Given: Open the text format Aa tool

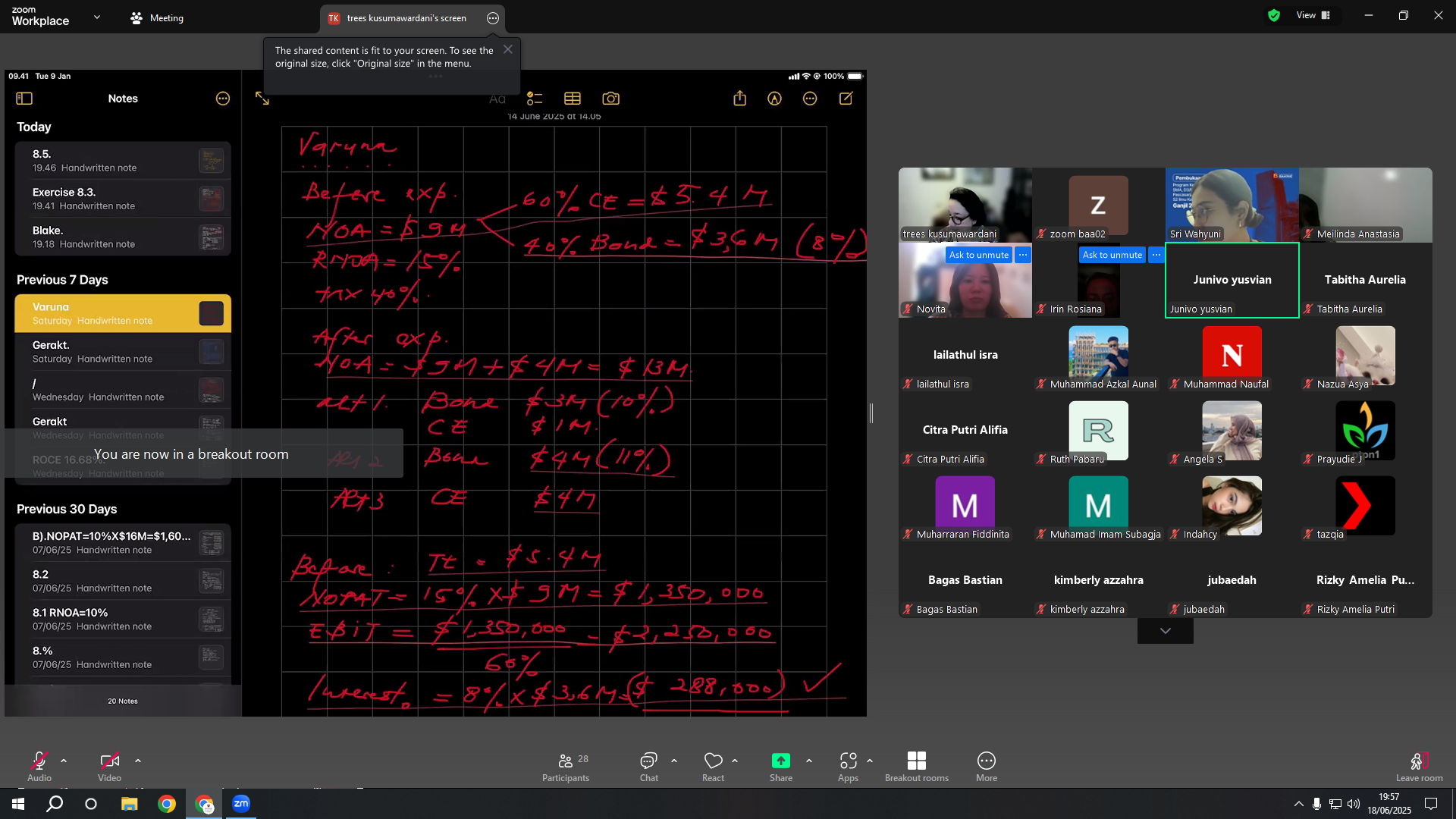Looking at the screenshot, I should click(x=497, y=99).
